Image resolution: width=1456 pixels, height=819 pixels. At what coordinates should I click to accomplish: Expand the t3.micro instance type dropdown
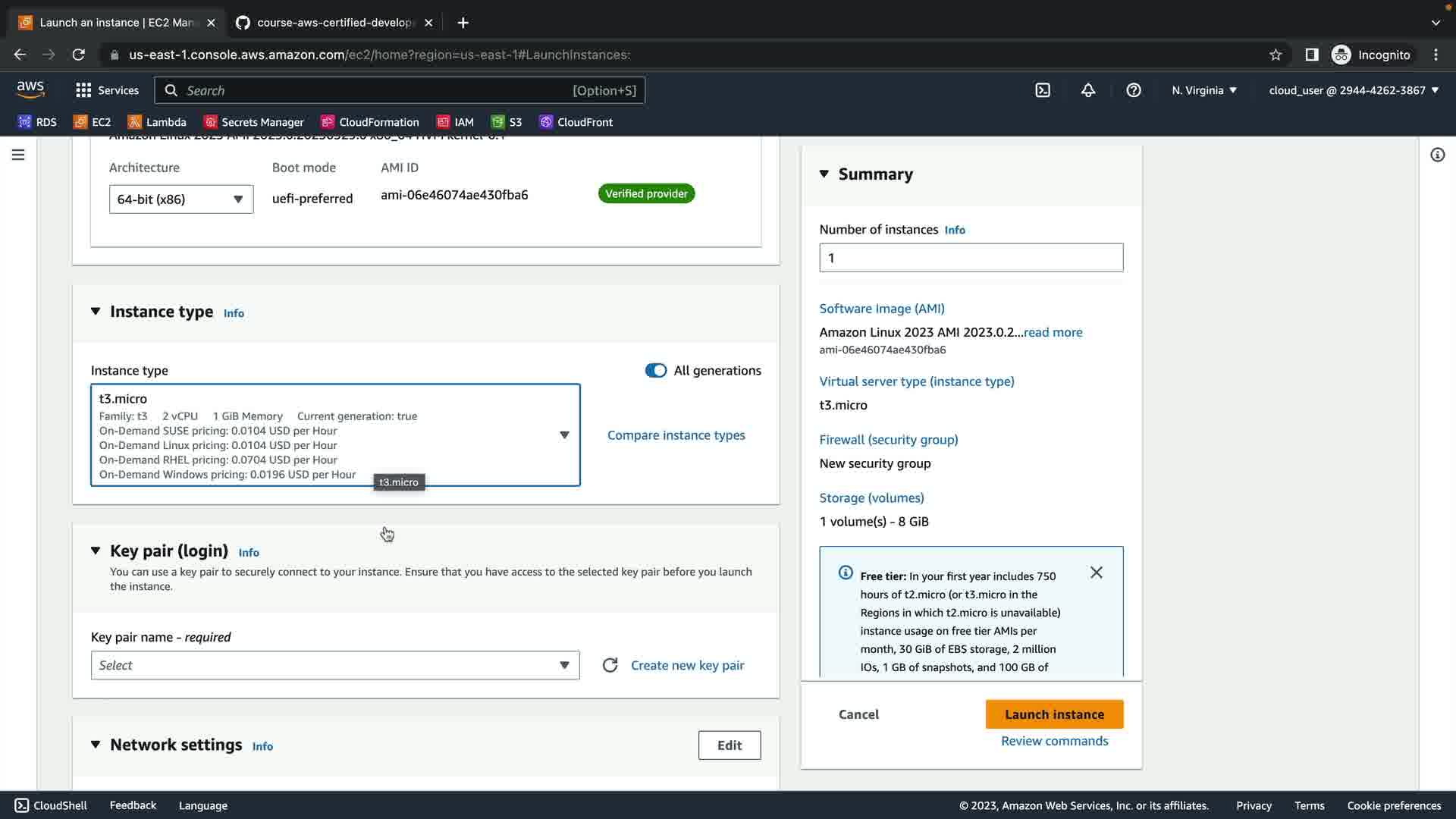563,435
